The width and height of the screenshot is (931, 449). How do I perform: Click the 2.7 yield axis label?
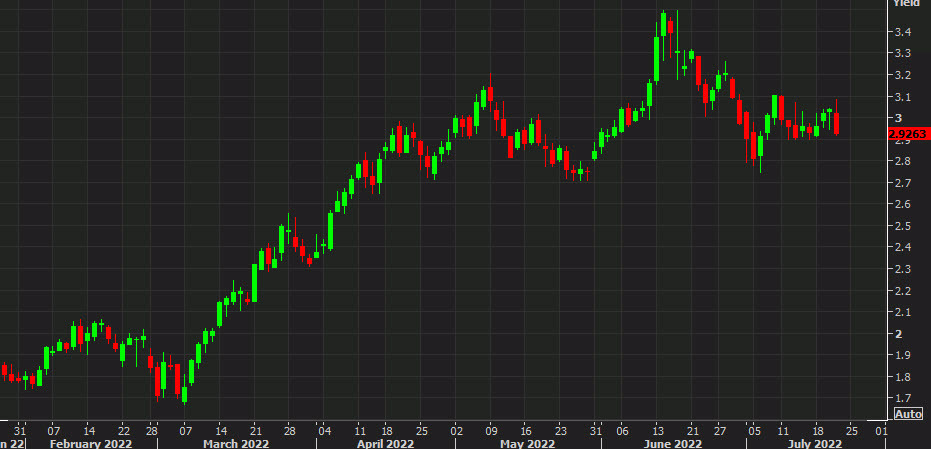(903, 183)
